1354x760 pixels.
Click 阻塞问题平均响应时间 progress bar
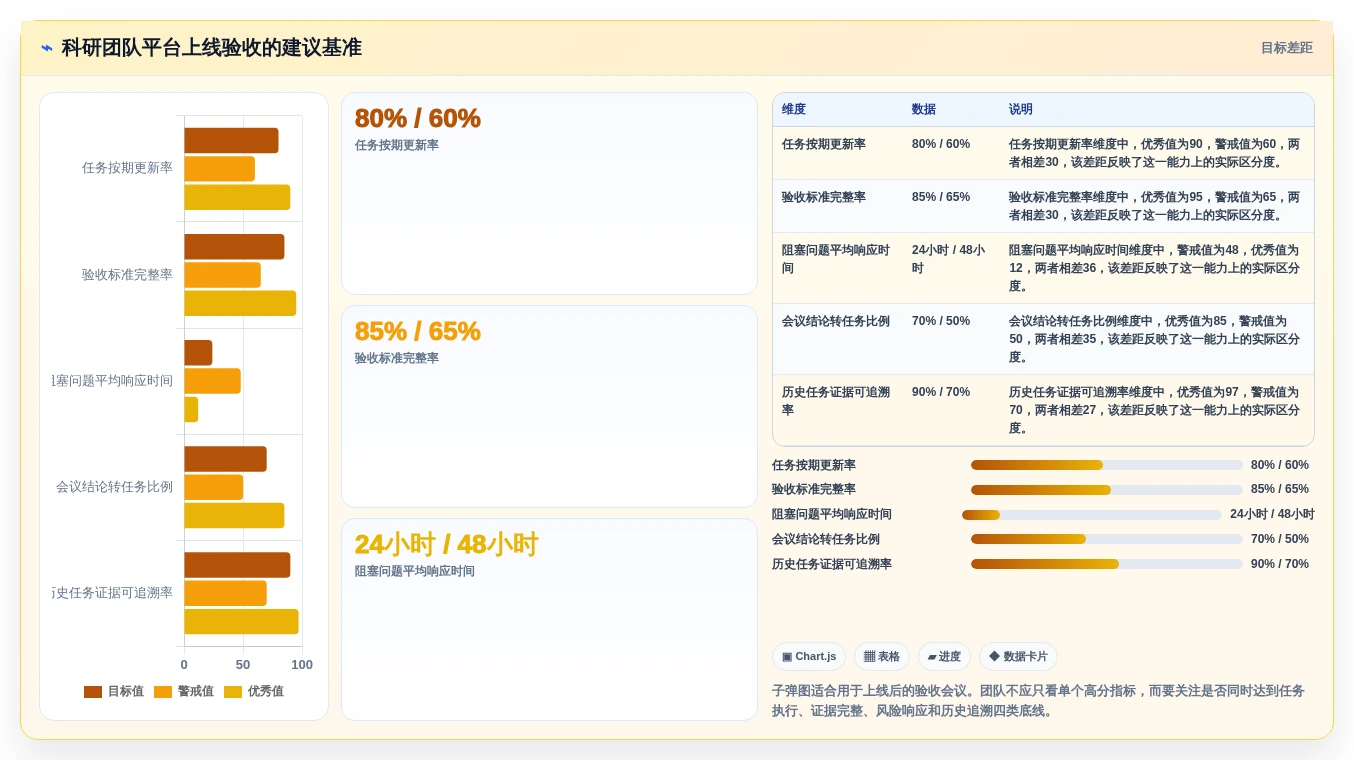click(x=1092, y=515)
